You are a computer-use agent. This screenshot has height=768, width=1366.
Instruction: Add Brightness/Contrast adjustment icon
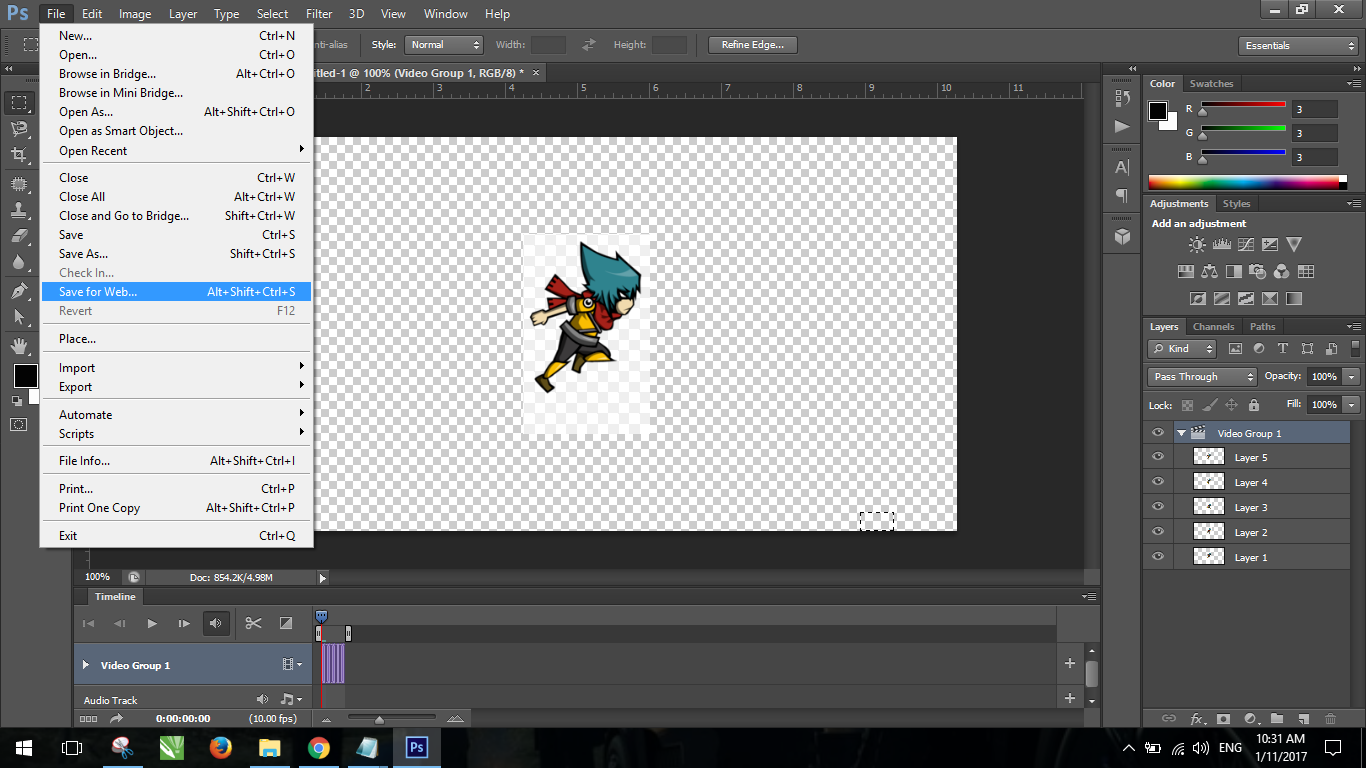pos(1197,244)
